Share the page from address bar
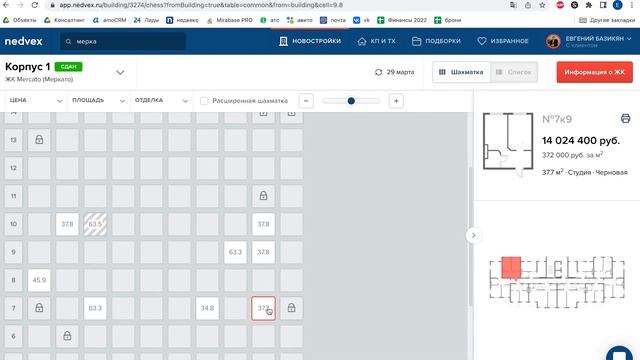 pyautogui.click(x=528, y=5)
